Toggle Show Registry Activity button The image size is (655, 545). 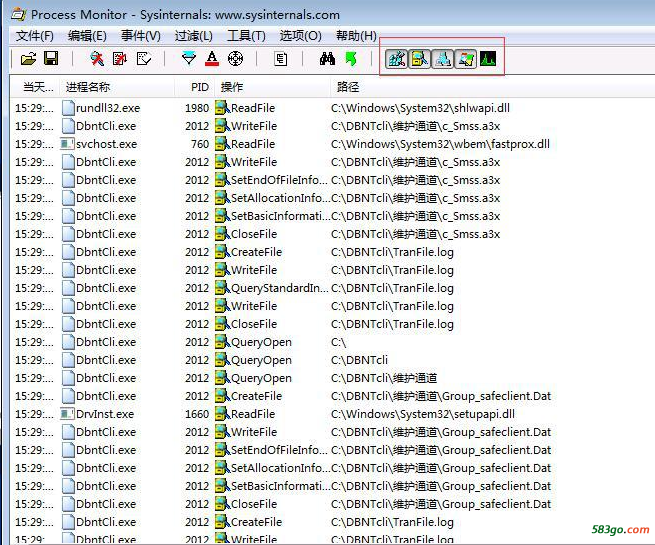click(397, 59)
